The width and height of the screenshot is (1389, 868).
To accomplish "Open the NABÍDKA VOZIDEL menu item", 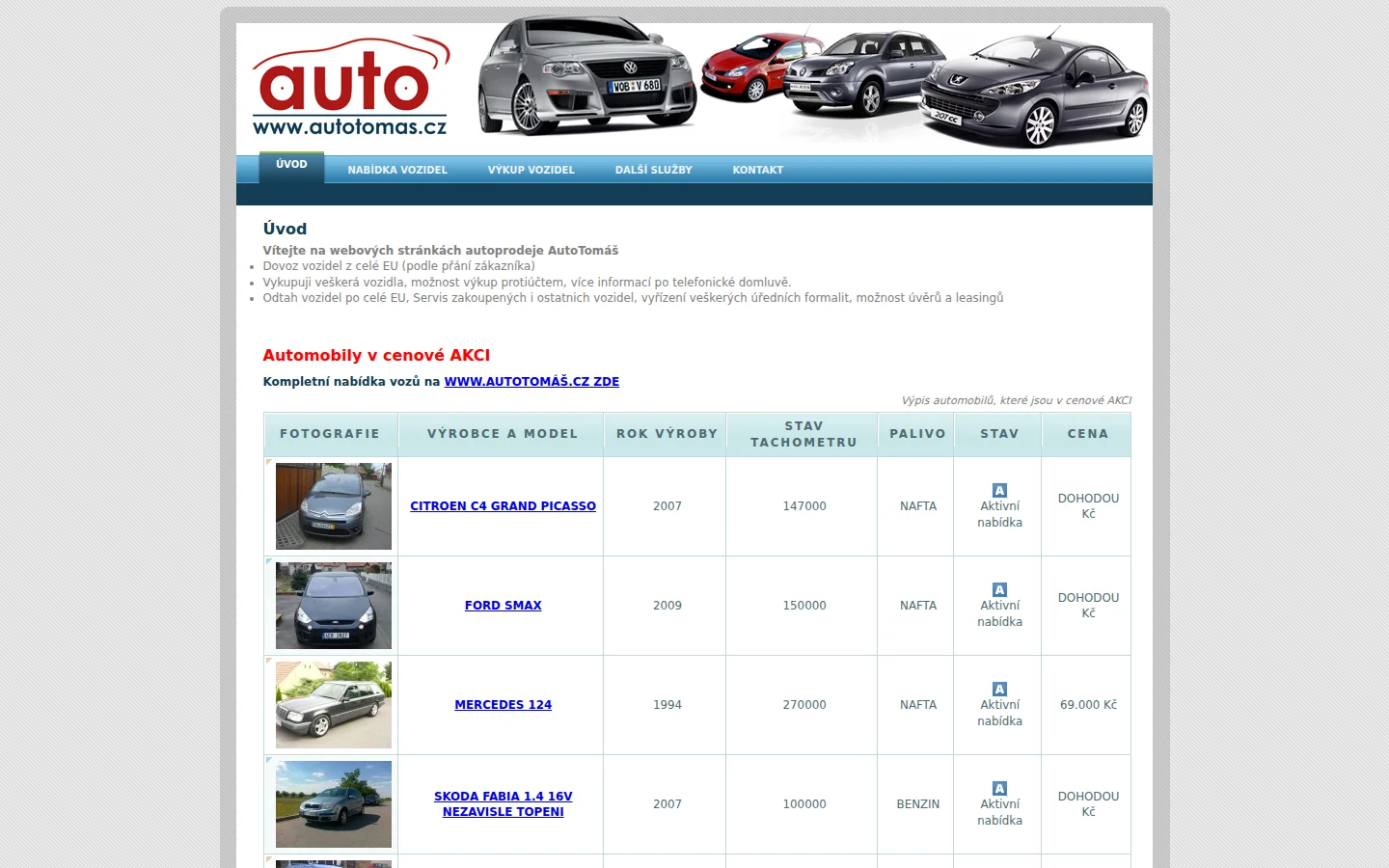I will (397, 170).
